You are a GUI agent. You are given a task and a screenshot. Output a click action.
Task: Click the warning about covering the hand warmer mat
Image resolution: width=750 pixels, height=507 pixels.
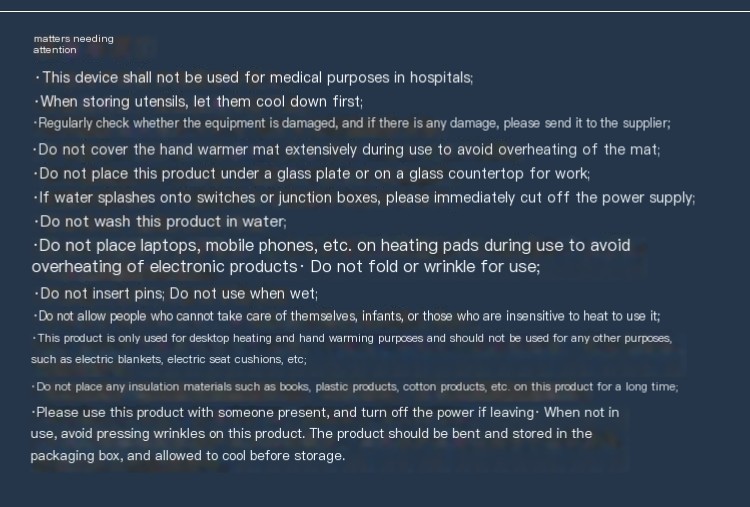(347, 150)
